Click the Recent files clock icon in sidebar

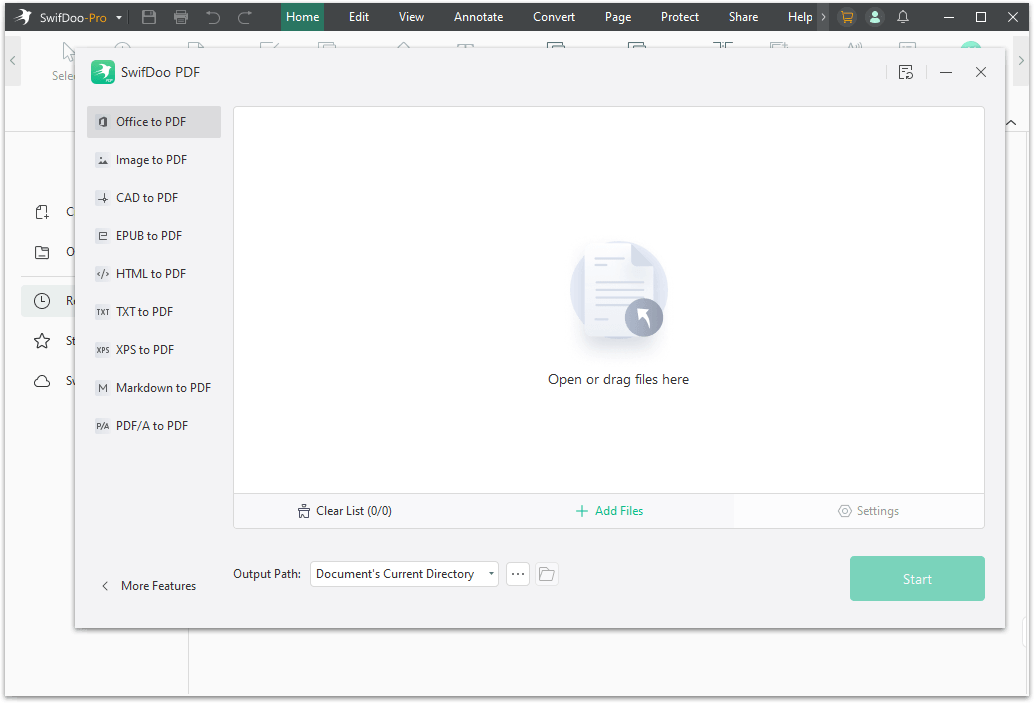(42, 300)
